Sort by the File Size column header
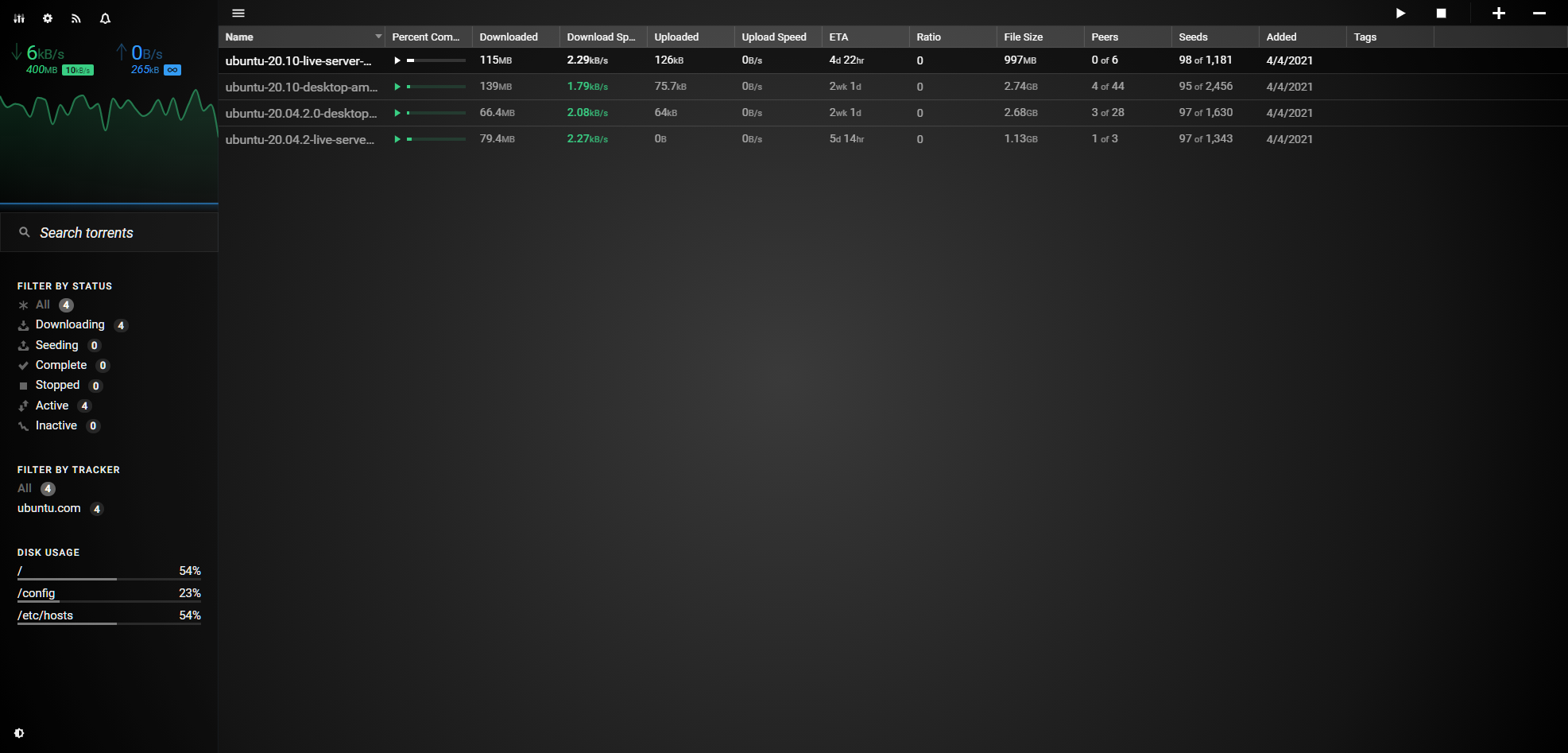Image resolution: width=1568 pixels, height=753 pixels. pyautogui.click(x=1023, y=37)
